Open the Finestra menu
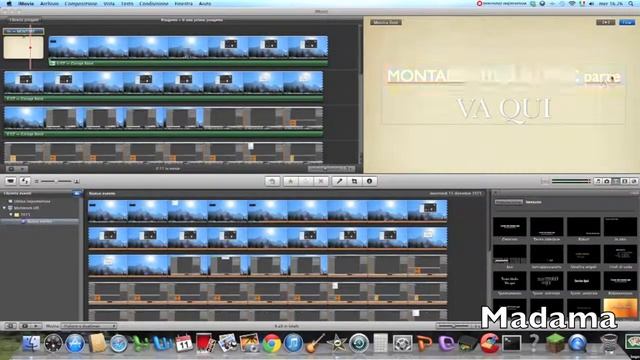Screen dimensions: 640x360 184,3
